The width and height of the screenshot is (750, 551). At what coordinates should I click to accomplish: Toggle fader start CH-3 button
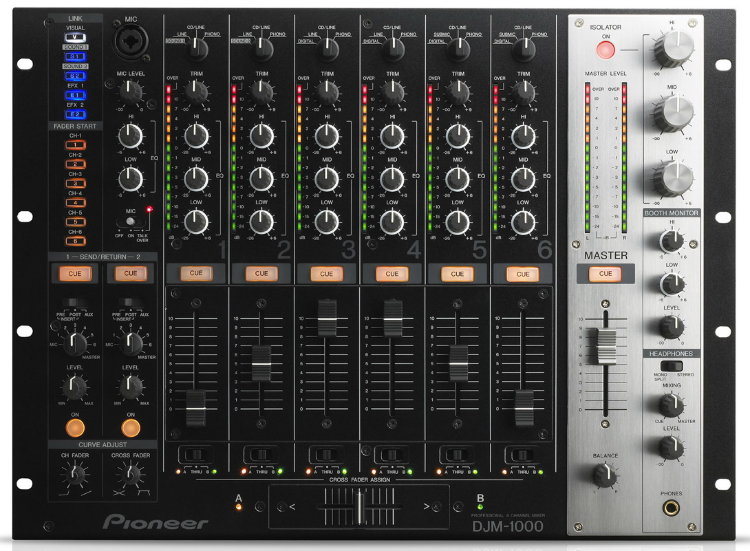click(x=76, y=183)
